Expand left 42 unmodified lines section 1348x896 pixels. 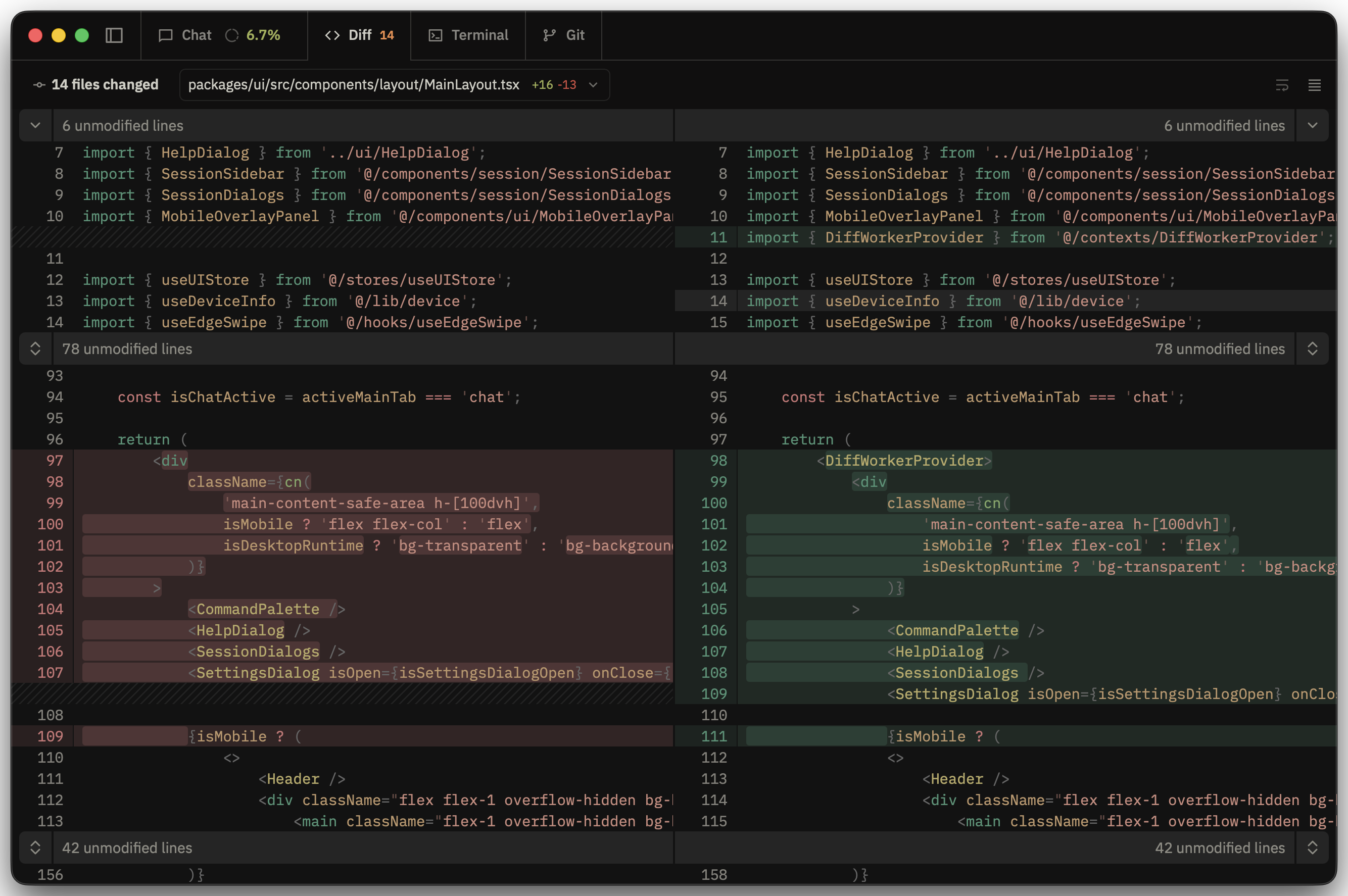(x=35, y=848)
